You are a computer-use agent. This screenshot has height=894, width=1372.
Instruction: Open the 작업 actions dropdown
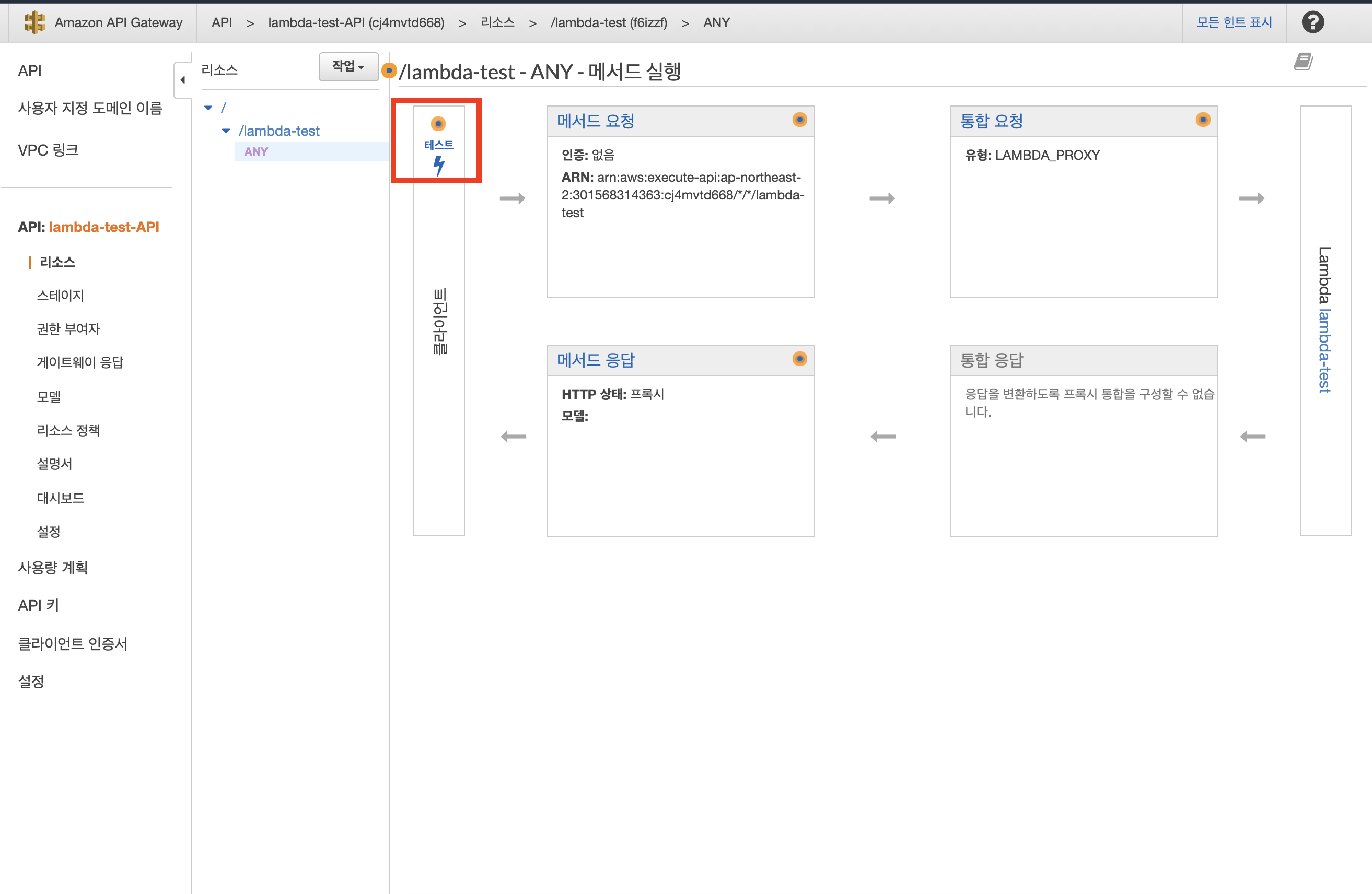(x=348, y=67)
